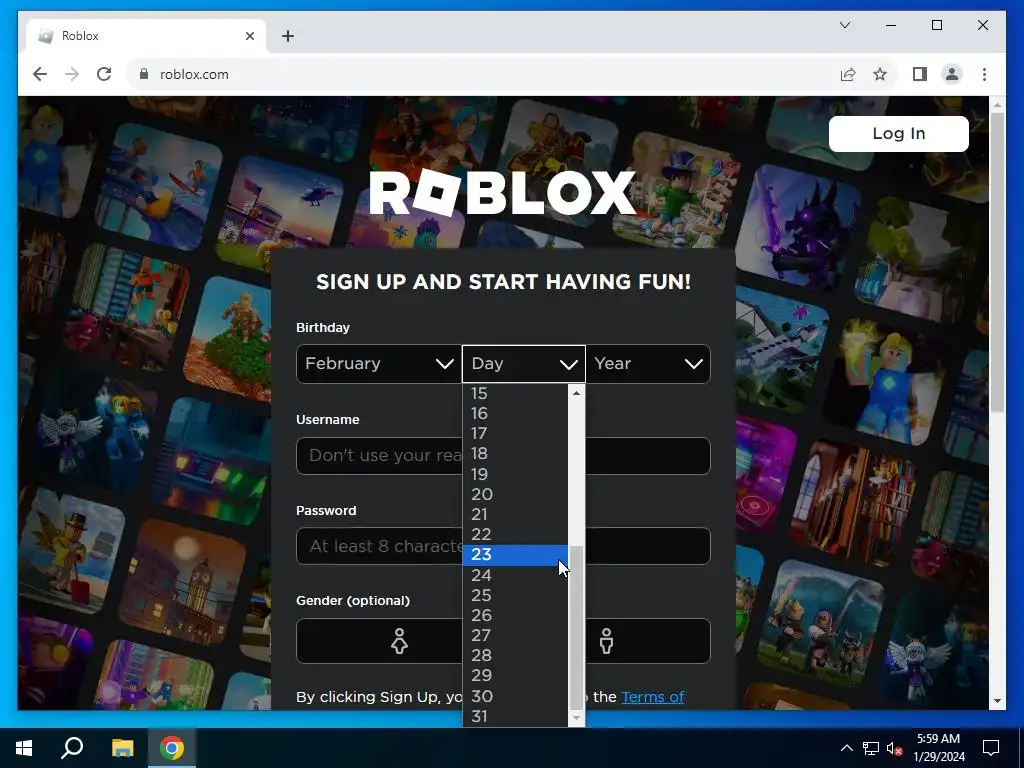Select day 18 in the list
This screenshot has width=1024, height=768.
(x=515, y=454)
